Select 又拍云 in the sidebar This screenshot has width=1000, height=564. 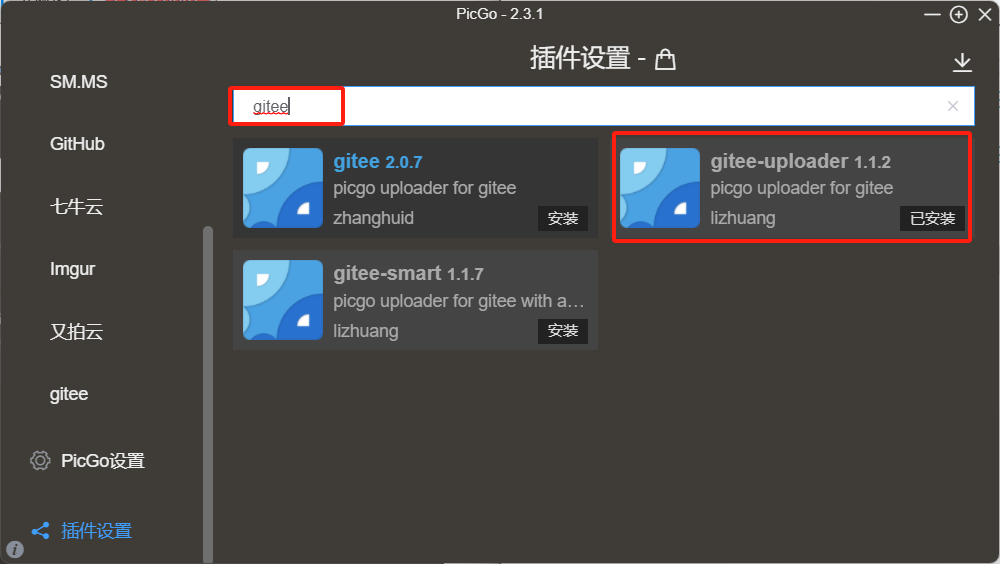point(77,331)
